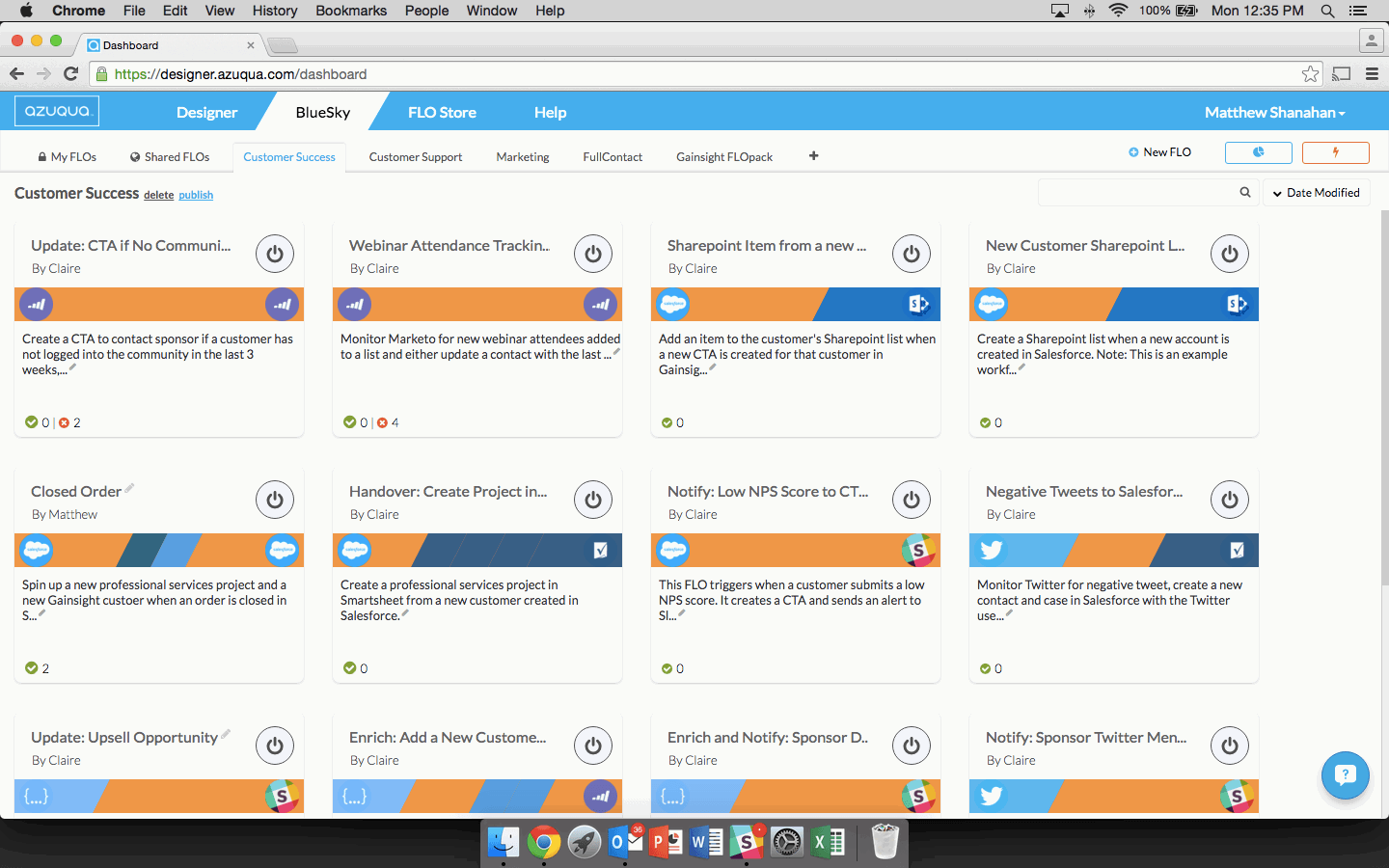Open the help chat bubble
1389x868 pixels.
[1346, 775]
